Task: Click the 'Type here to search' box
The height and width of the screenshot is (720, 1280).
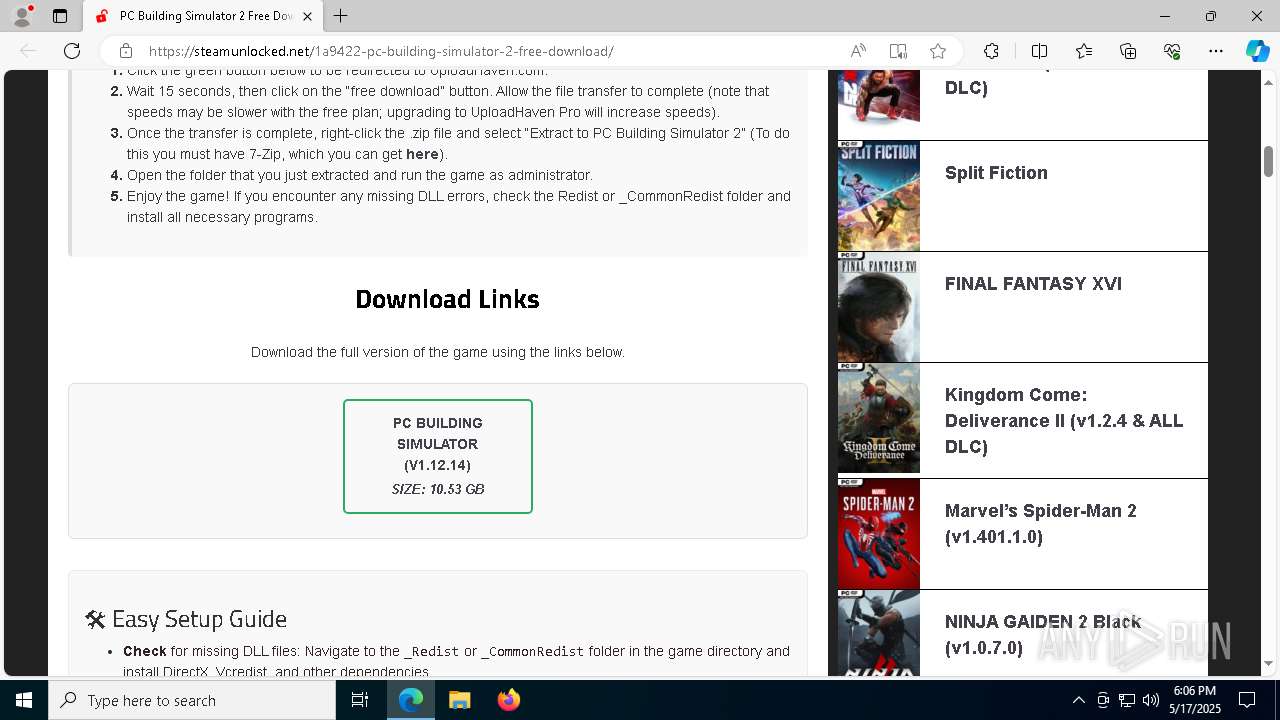Action: tap(192, 700)
